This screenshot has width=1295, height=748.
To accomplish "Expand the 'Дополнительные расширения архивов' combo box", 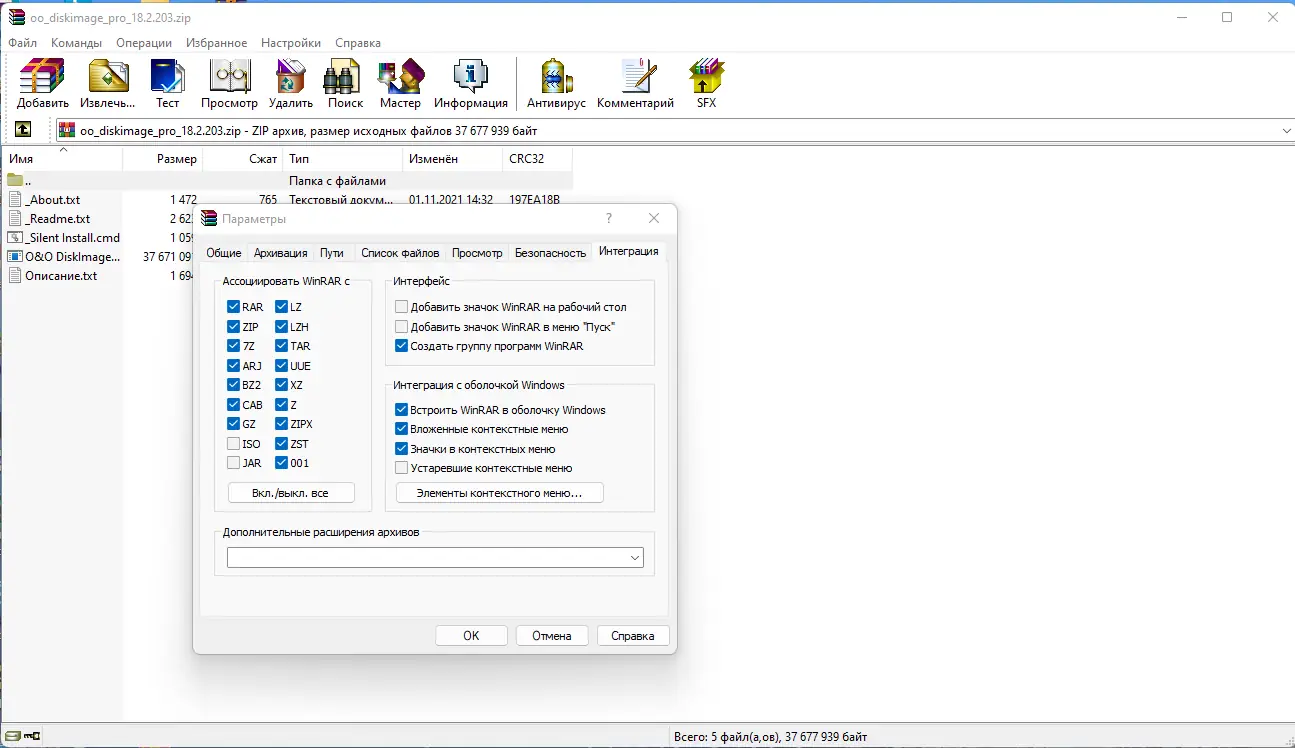I will (x=635, y=558).
